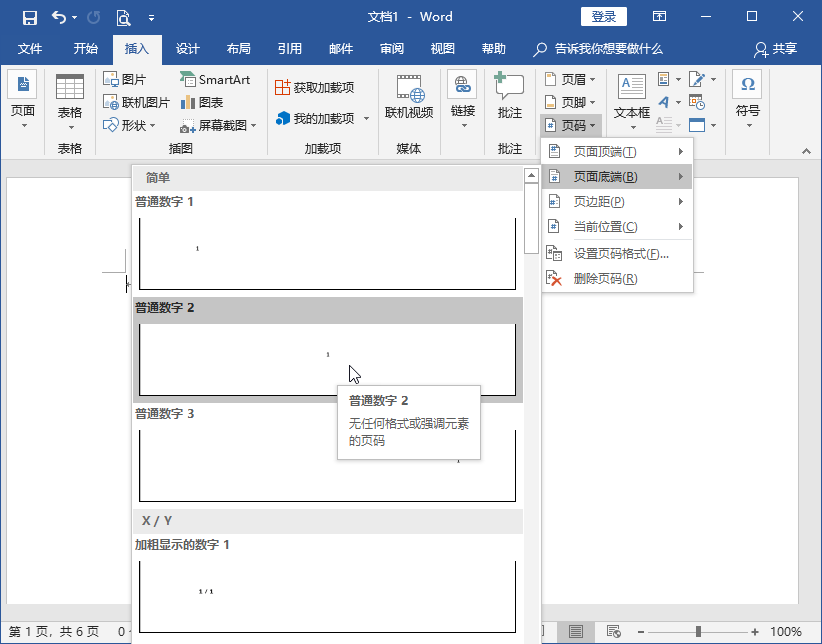Choose Format Page Numbers (设置页码格式)

[617, 254]
